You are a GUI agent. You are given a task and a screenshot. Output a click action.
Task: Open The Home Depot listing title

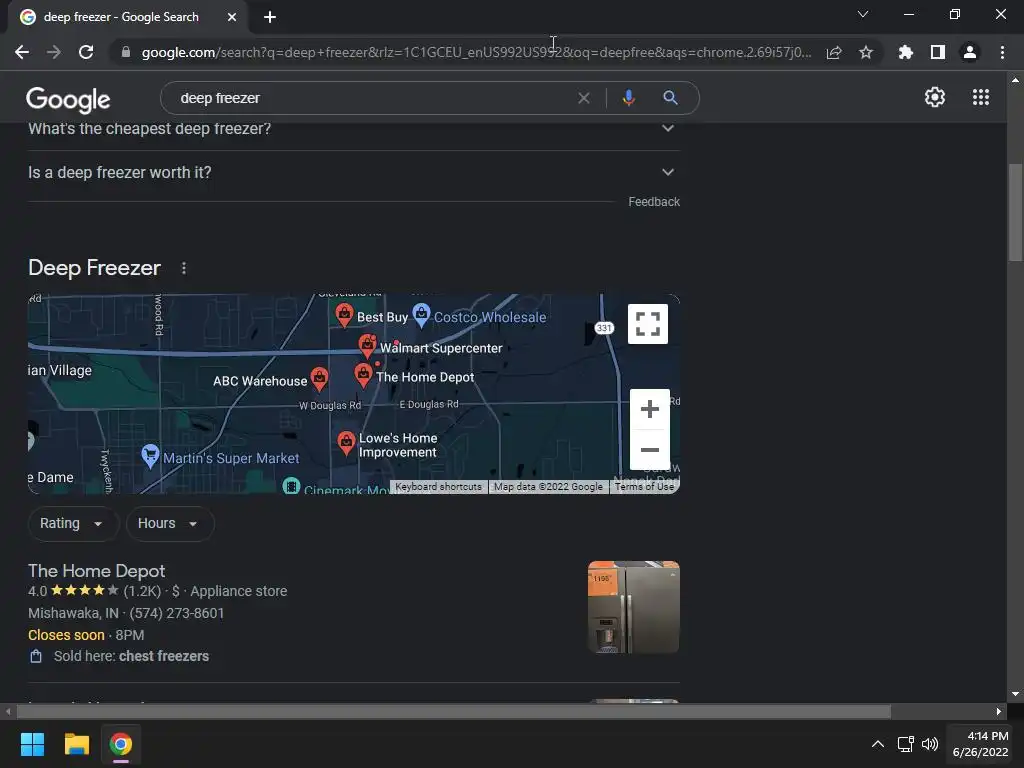(x=97, y=571)
